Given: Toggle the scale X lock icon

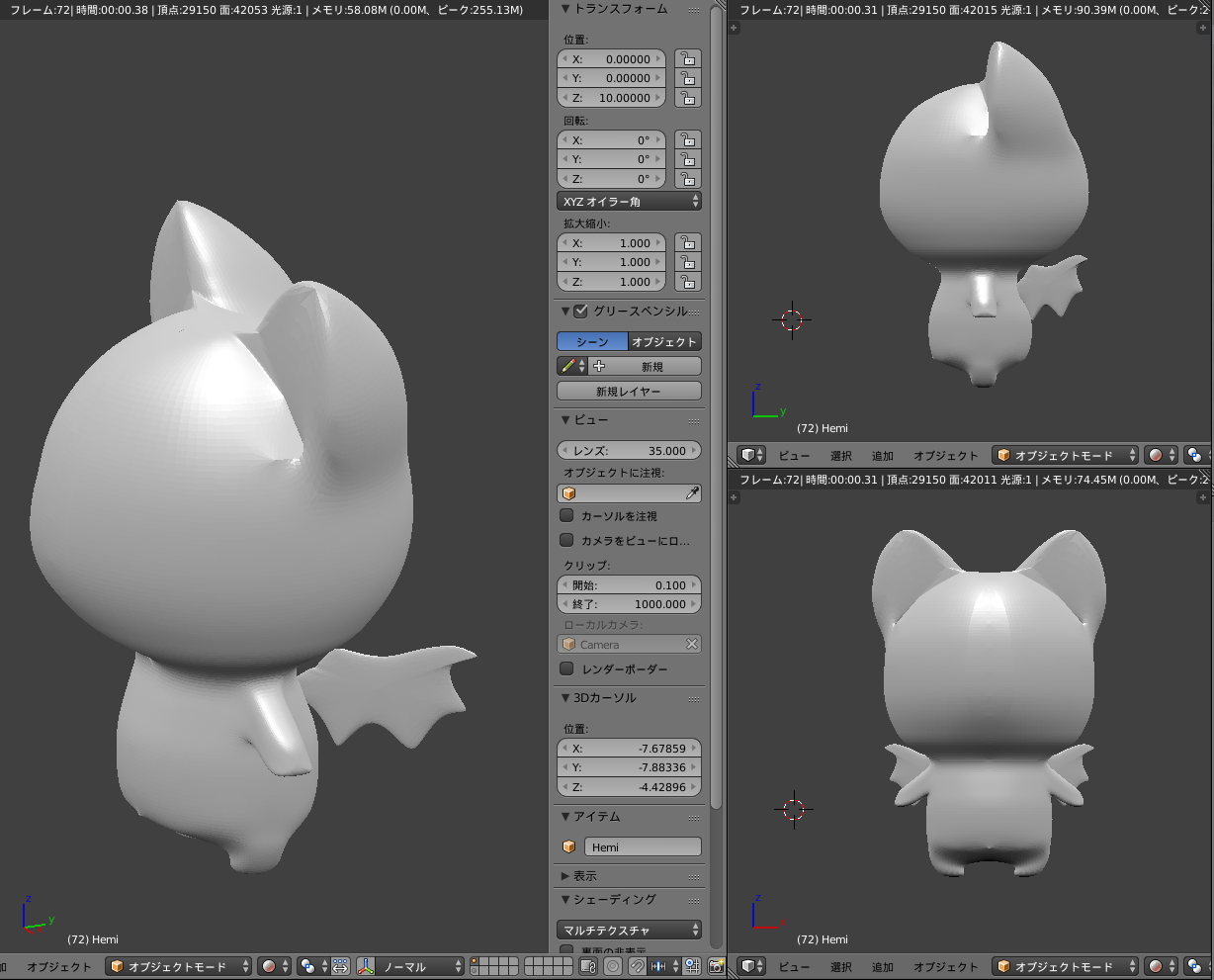Looking at the screenshot, I should (687, 243).
